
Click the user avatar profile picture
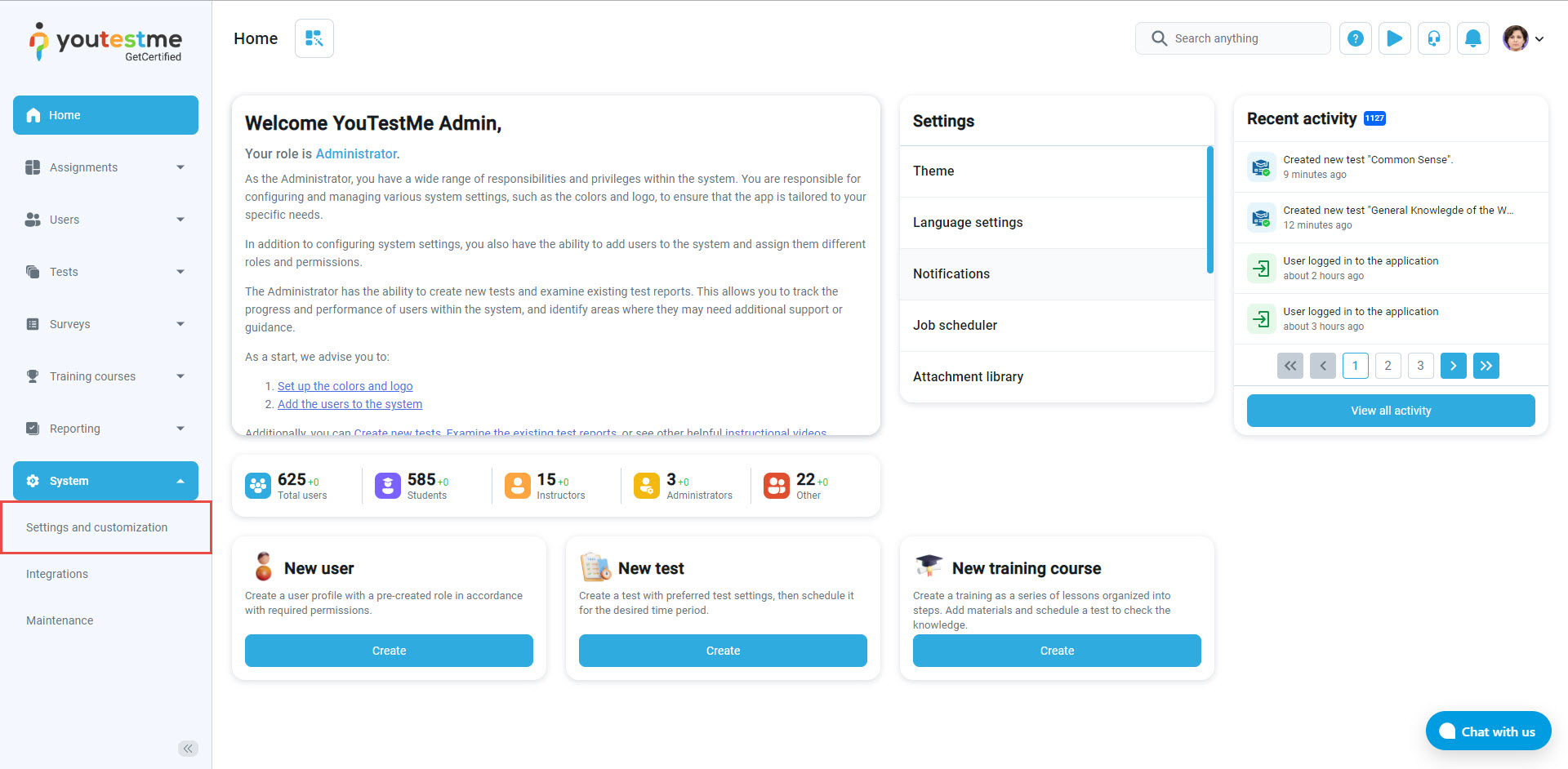pos(1516,38)
